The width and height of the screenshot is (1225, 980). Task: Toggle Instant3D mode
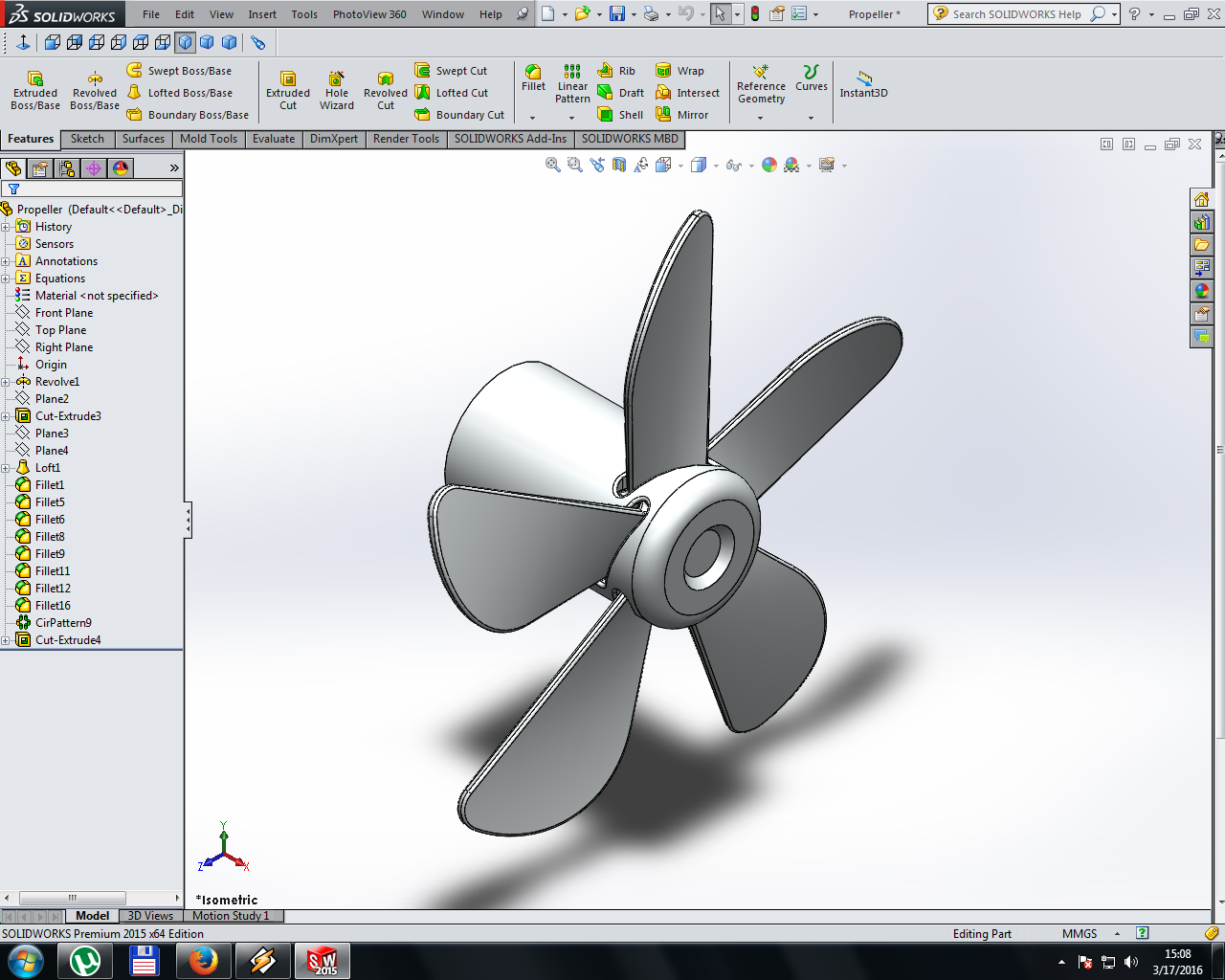[863, 84]
